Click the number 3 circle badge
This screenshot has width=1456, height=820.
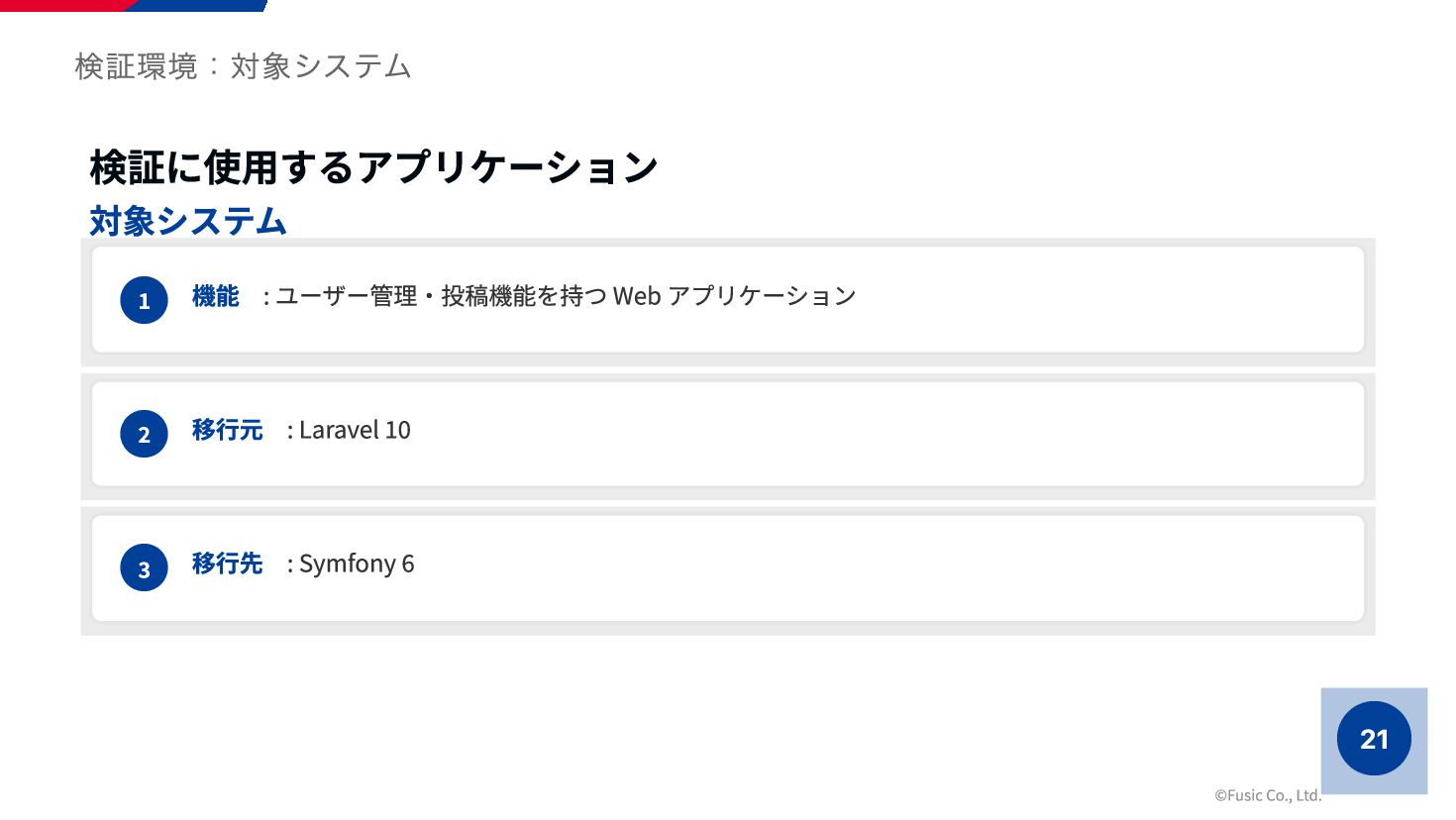(x=144, y=567)
